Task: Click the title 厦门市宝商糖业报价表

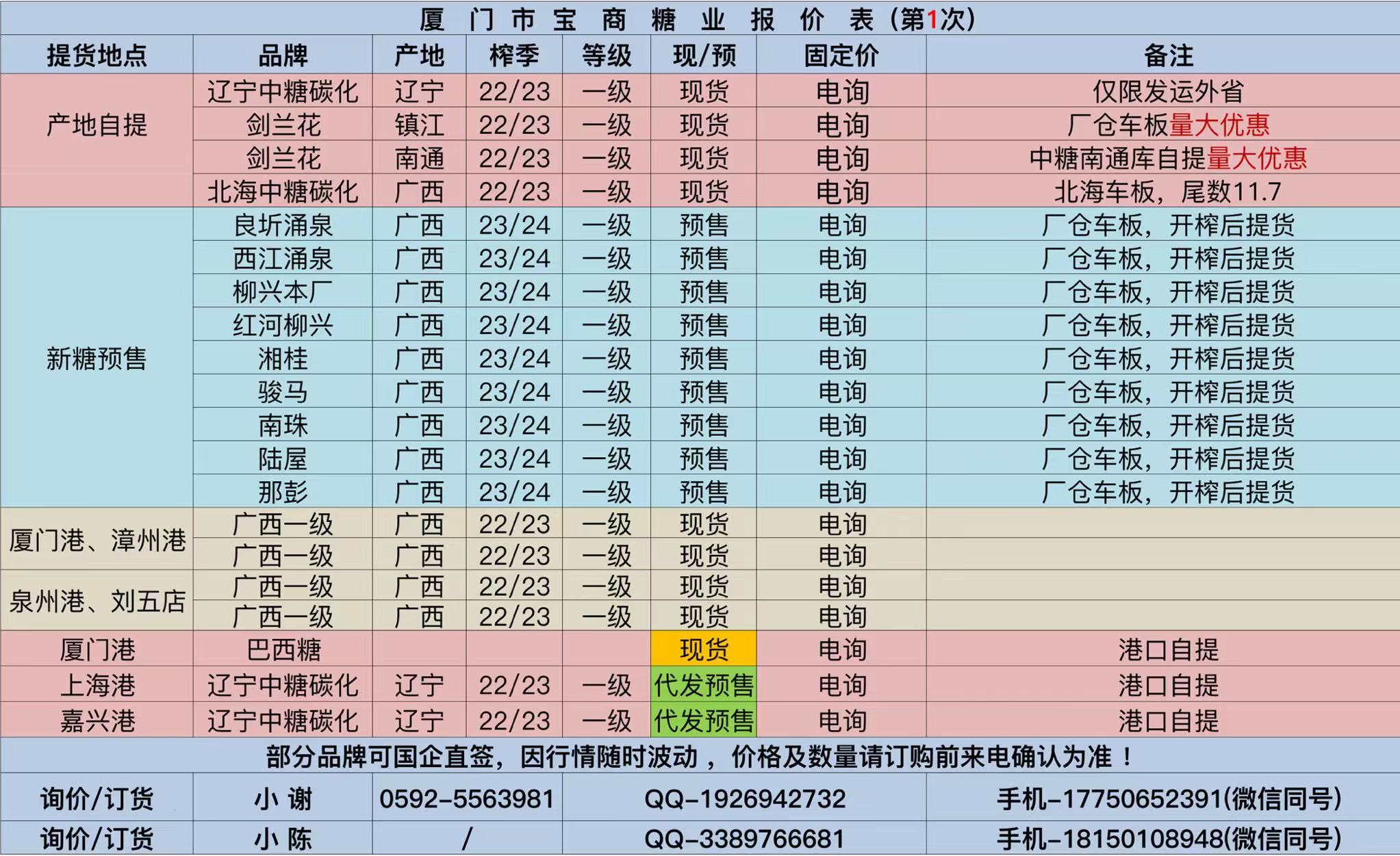Action: (x=698, y=19)
